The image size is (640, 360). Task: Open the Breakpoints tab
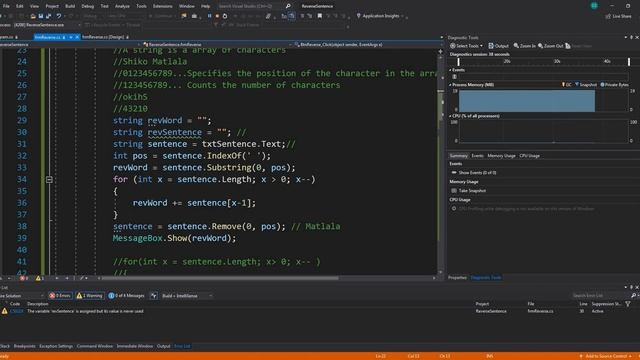(x=24, y=347)
